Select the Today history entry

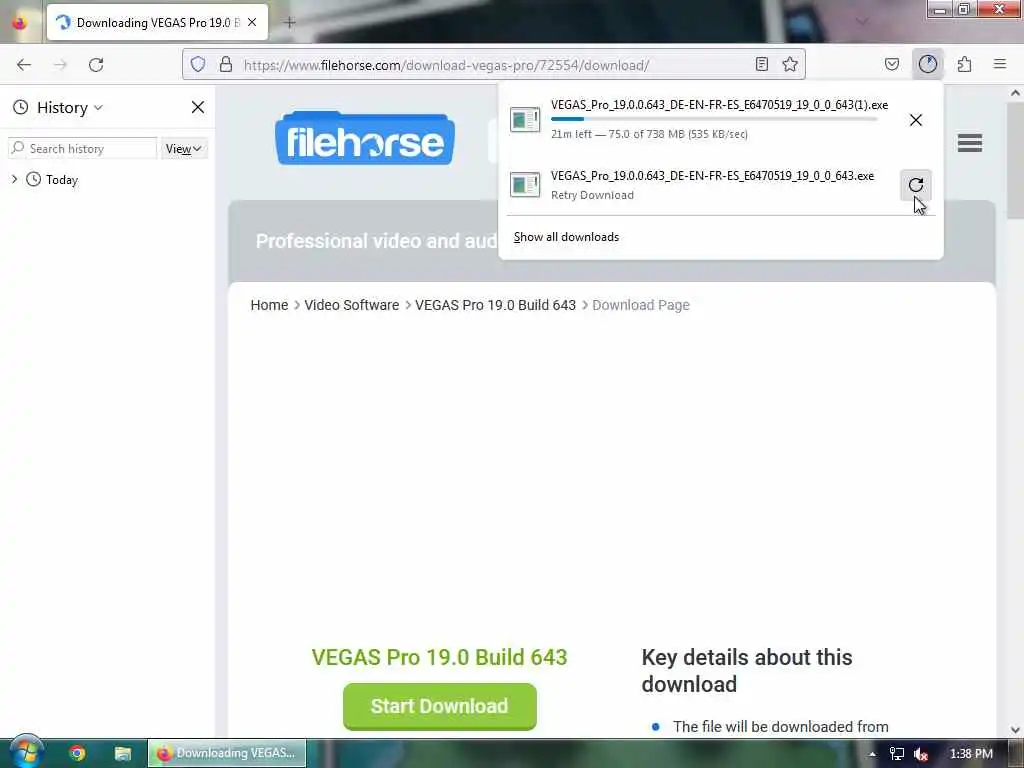(62, 180)
